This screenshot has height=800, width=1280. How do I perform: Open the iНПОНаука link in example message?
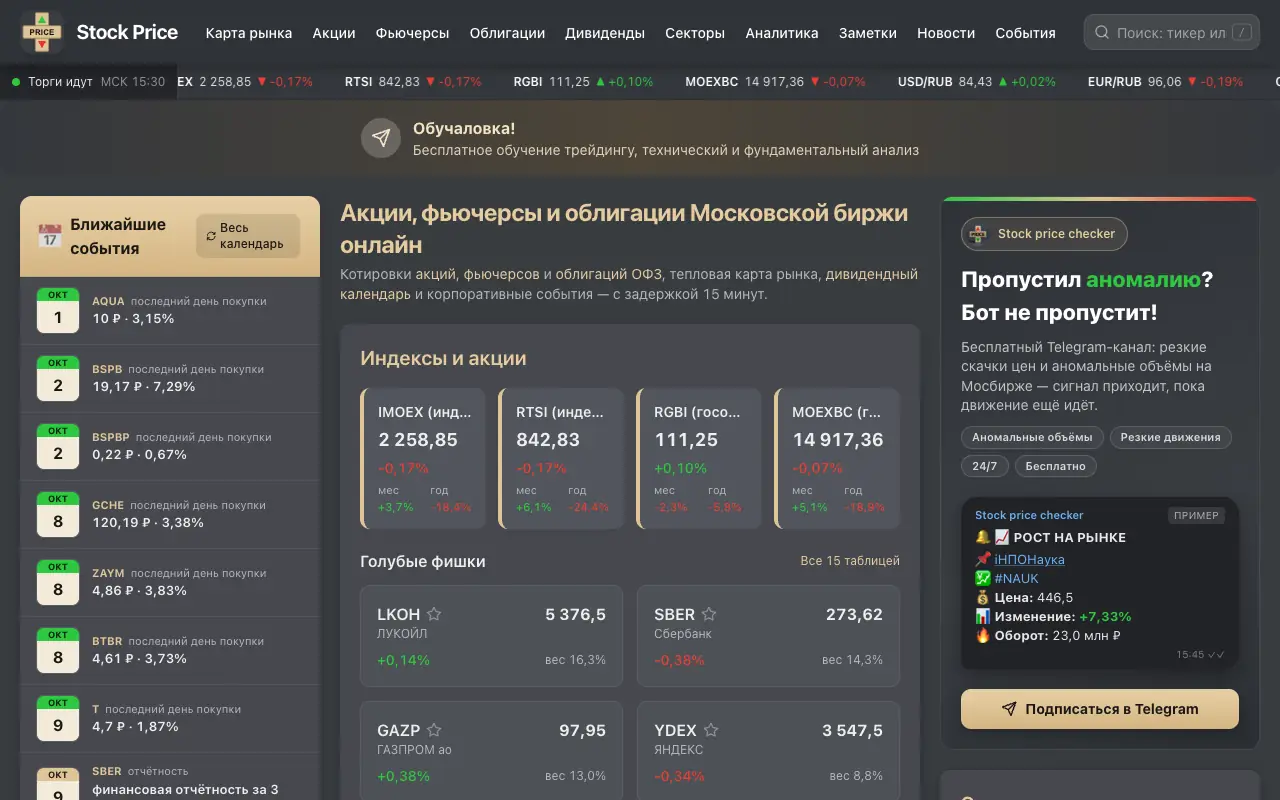(1029, 560)
